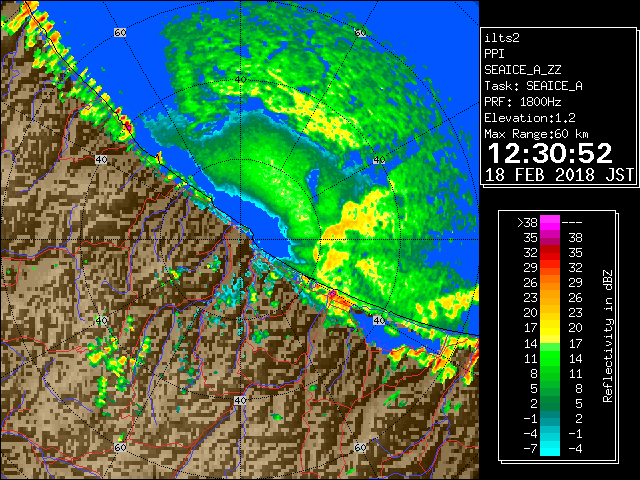
Task: Select the date '18 FEB 2018 JST'
Action: [x=559, y=175]
